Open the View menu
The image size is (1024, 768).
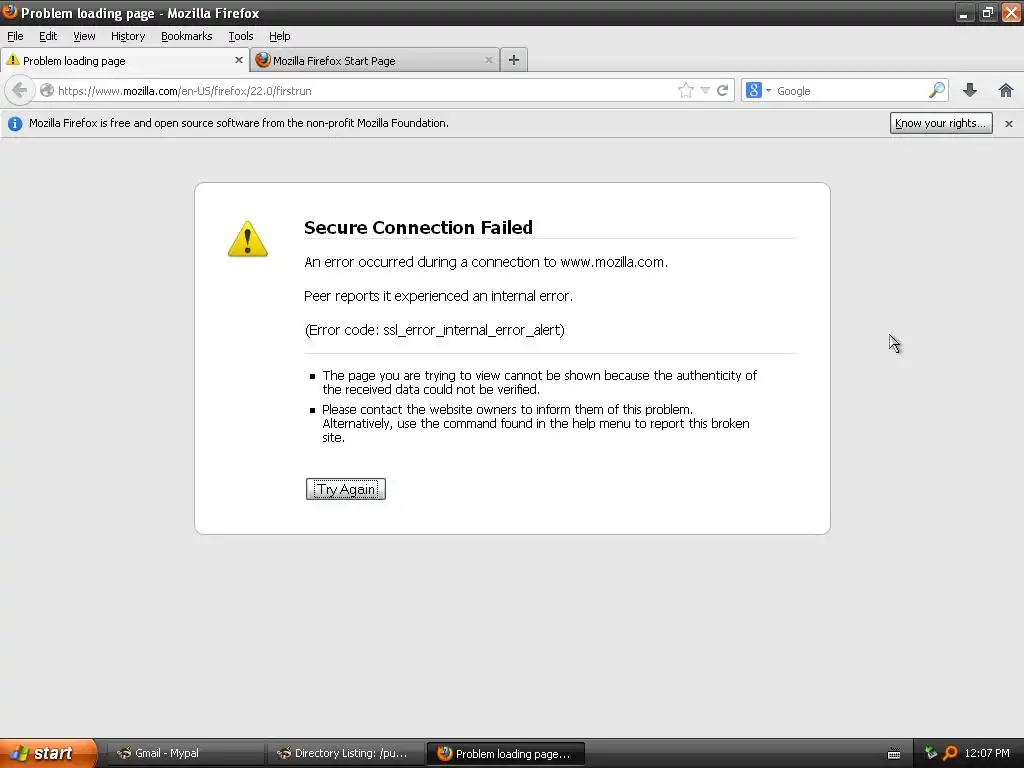(84, 36)
